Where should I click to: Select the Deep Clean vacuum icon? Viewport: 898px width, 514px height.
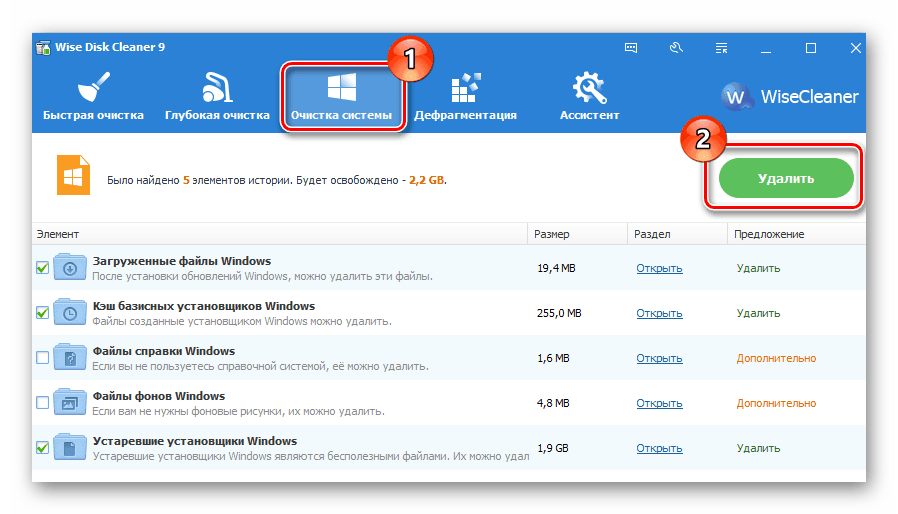217,88
